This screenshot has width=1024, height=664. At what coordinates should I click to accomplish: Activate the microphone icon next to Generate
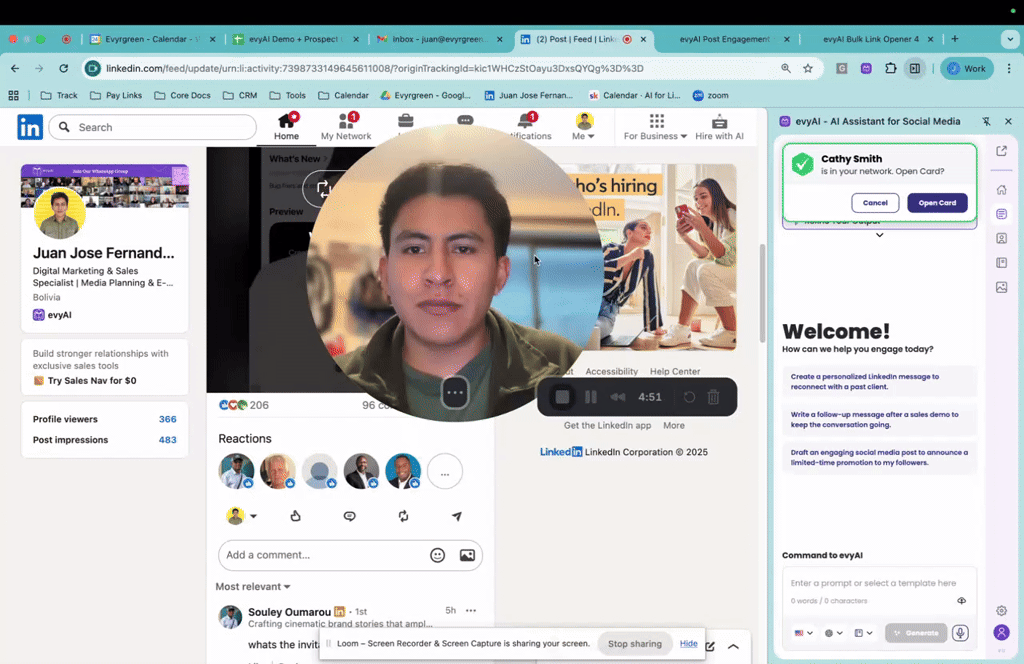[x=961, y=633]
